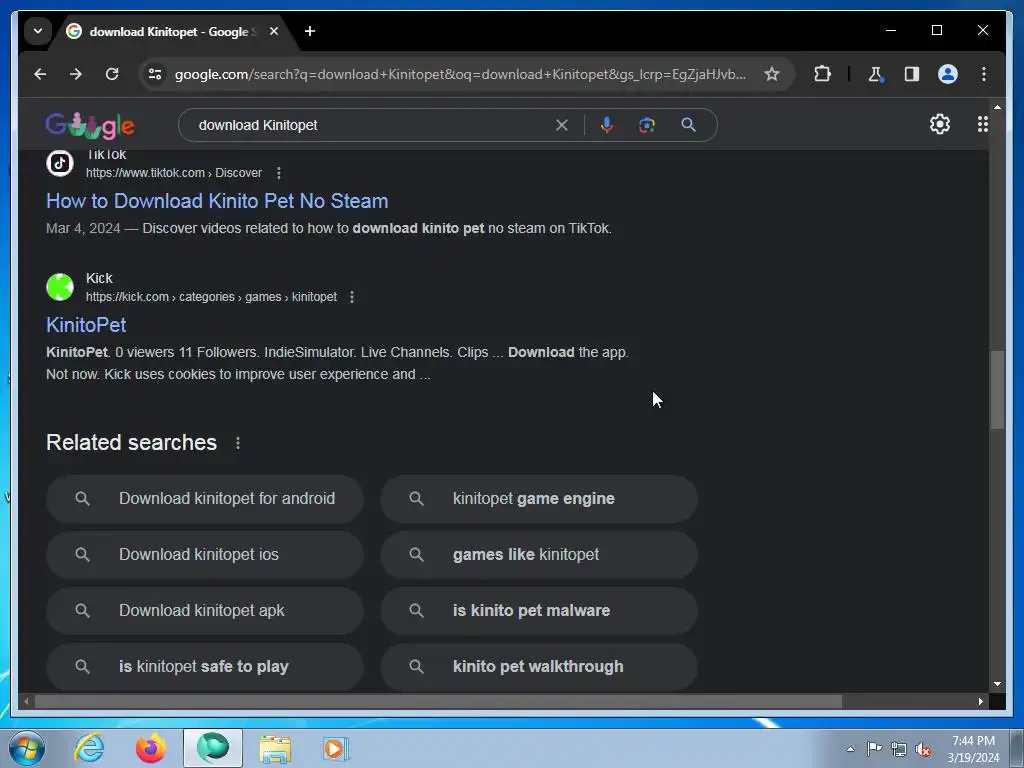Click the scroll right arrow

click(x=980, y=701)
